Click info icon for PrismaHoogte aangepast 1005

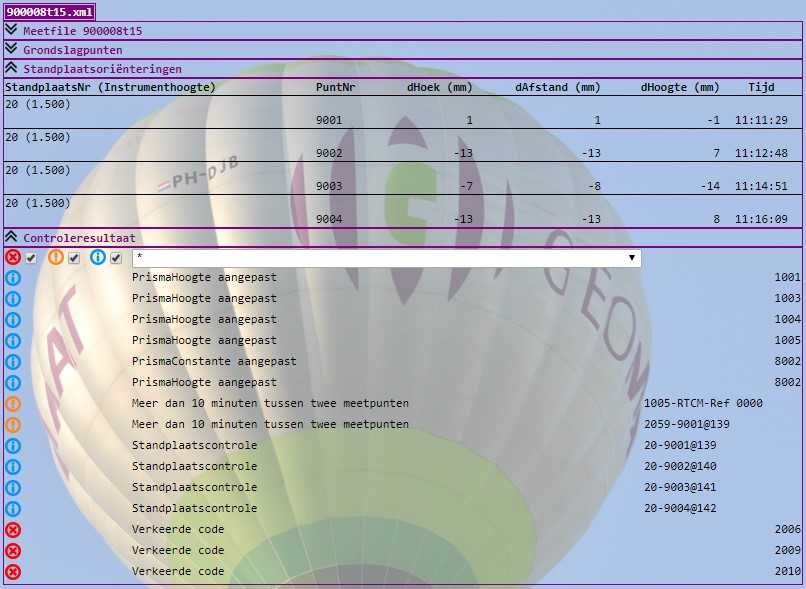coord(13,341)
